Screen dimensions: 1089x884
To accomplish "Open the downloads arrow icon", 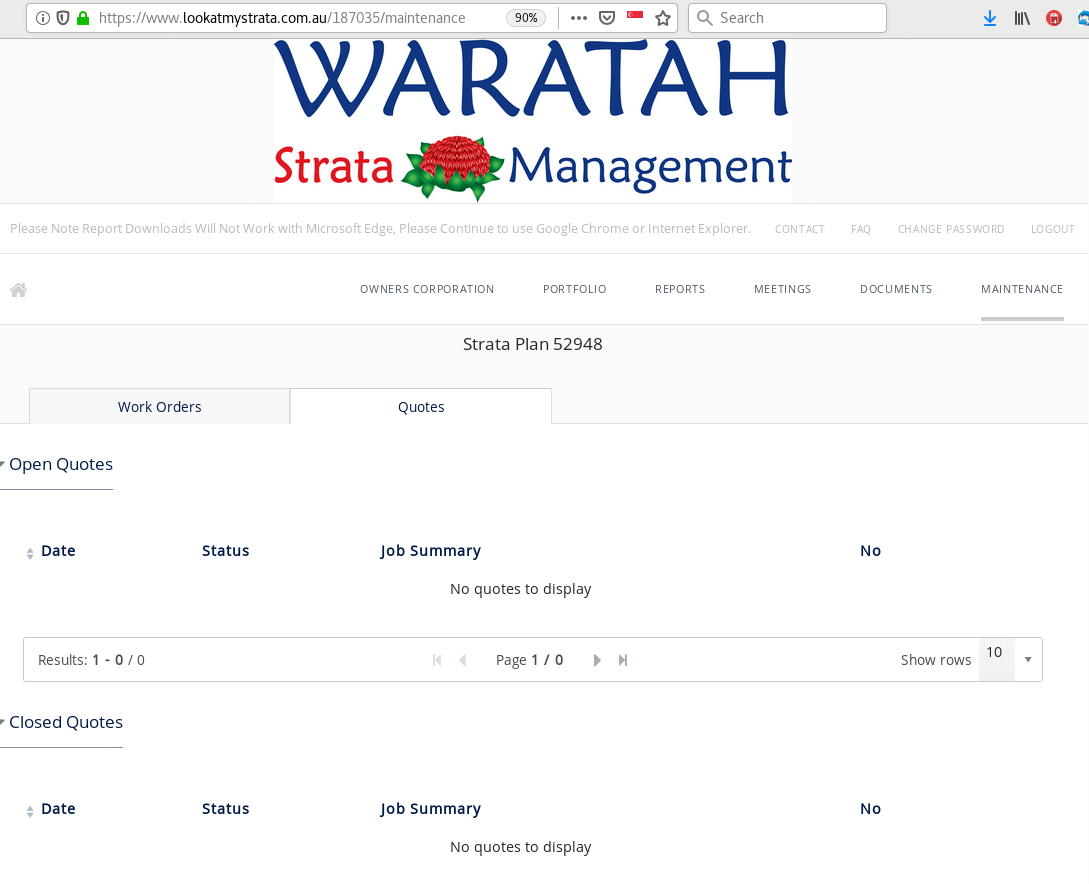I will coord(990,18).
